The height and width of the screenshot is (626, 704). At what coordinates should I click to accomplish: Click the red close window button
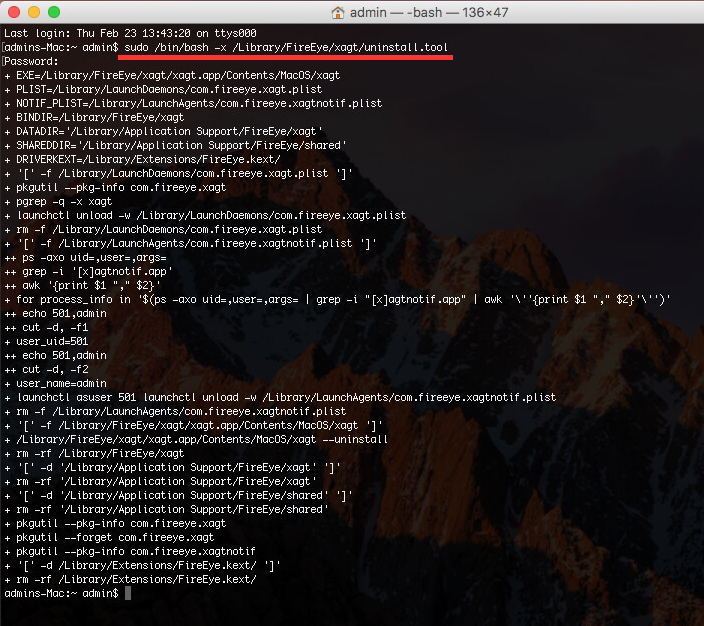pyautogui.click(x=14, y=12)
